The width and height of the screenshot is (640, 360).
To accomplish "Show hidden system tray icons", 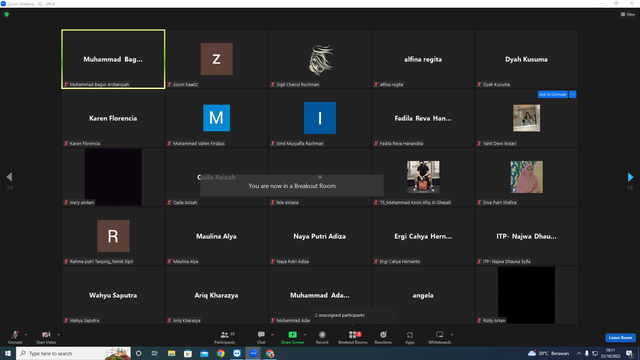I will pos(579,353).
